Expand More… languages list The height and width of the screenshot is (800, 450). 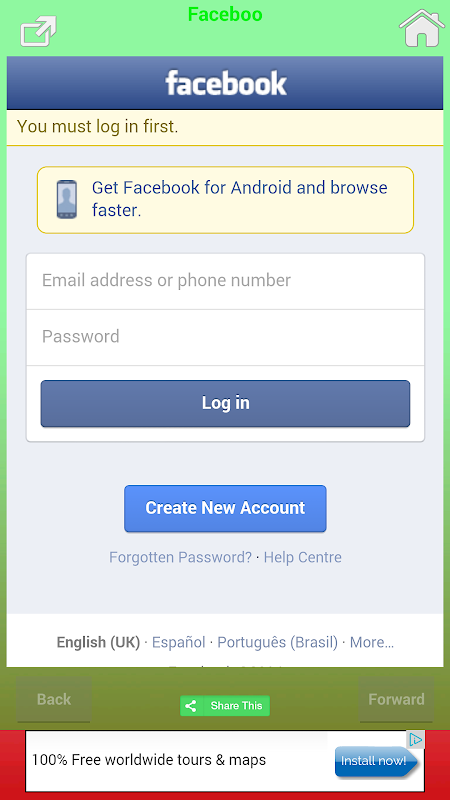click(x=372, y=642)
